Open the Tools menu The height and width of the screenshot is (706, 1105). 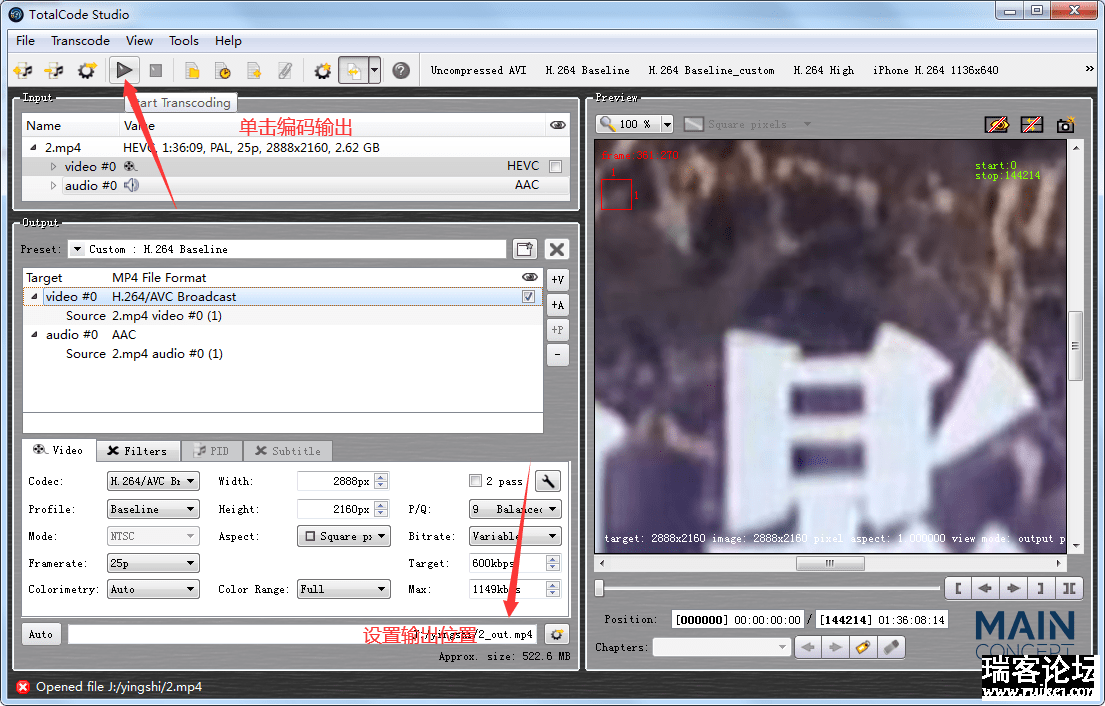click(x=184, y=41)
